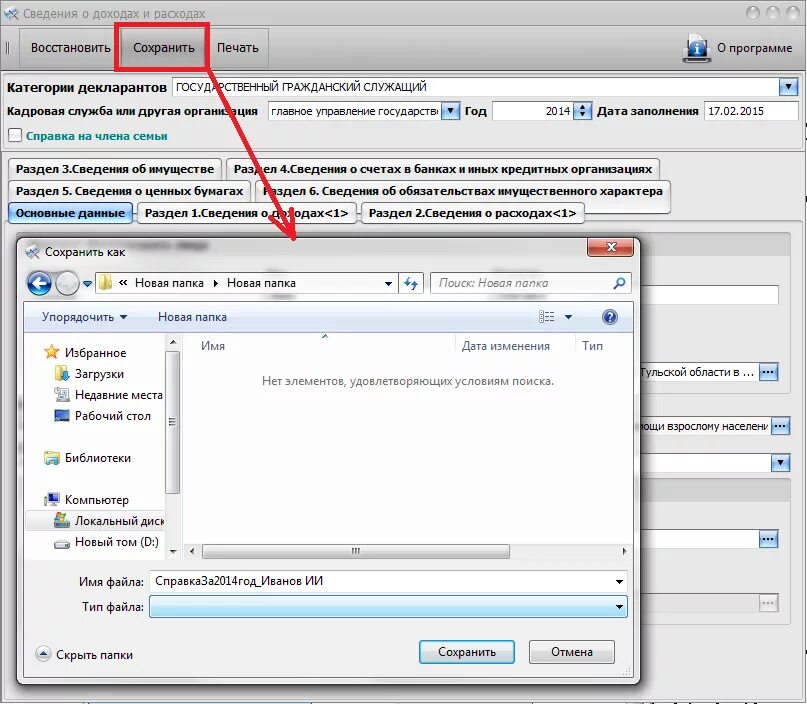Click the Восстановить toolbar button
Viewport: 807px width, 704px height.
tap(71, 47)
